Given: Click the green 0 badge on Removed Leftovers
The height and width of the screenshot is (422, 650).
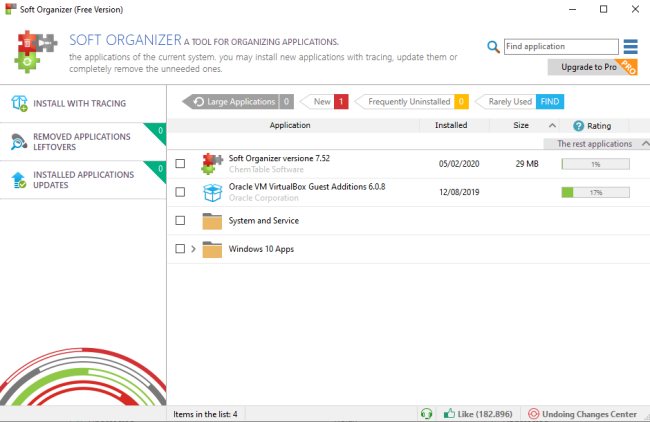Looking at the screenshot, I should 159,131.
